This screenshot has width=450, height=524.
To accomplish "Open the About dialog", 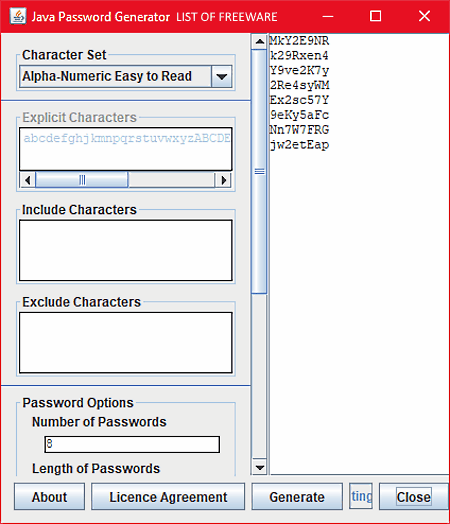I will pos(49,497).
